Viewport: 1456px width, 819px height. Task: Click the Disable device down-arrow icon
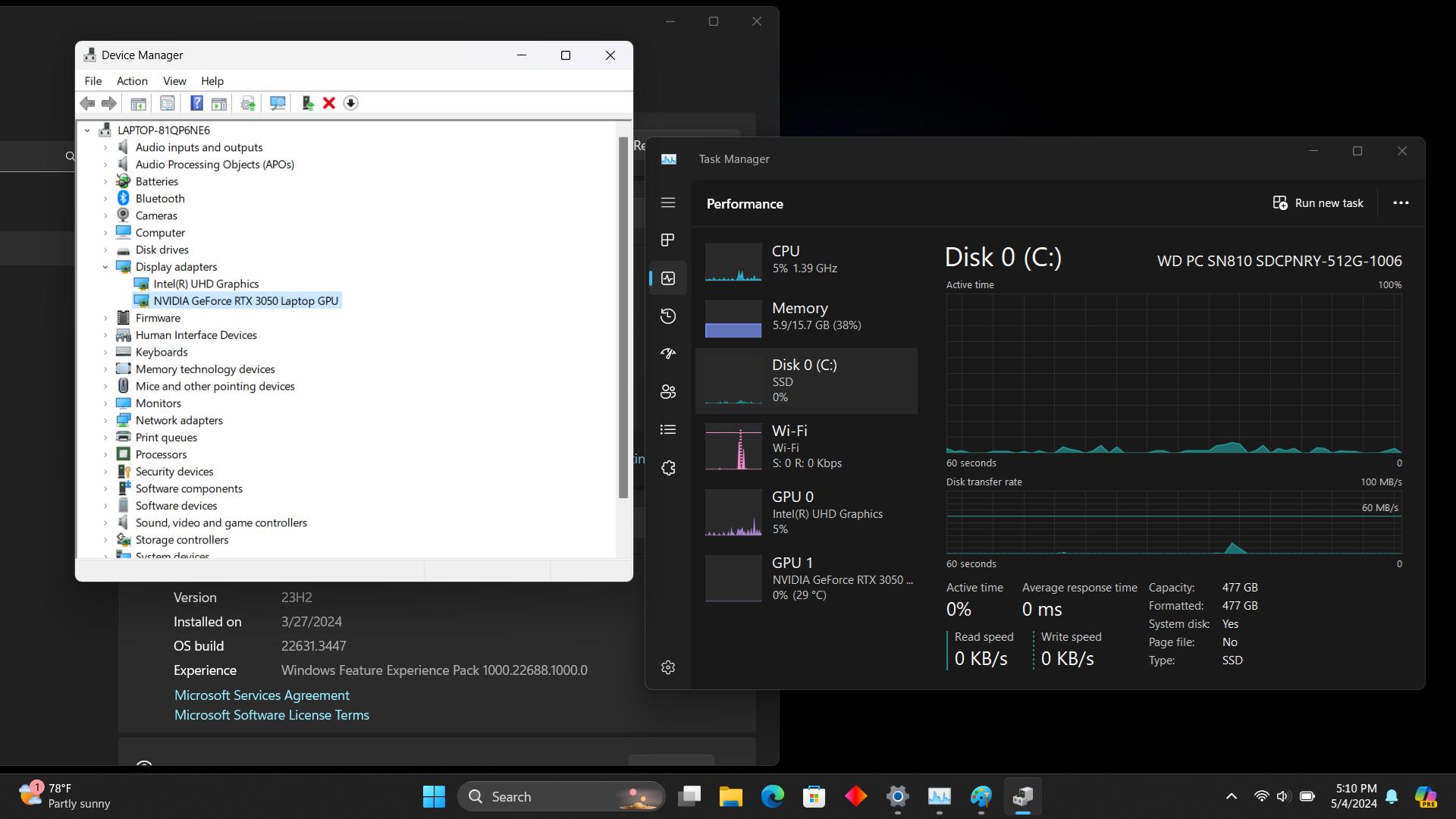pyautogui.click(x=350, y=103)
